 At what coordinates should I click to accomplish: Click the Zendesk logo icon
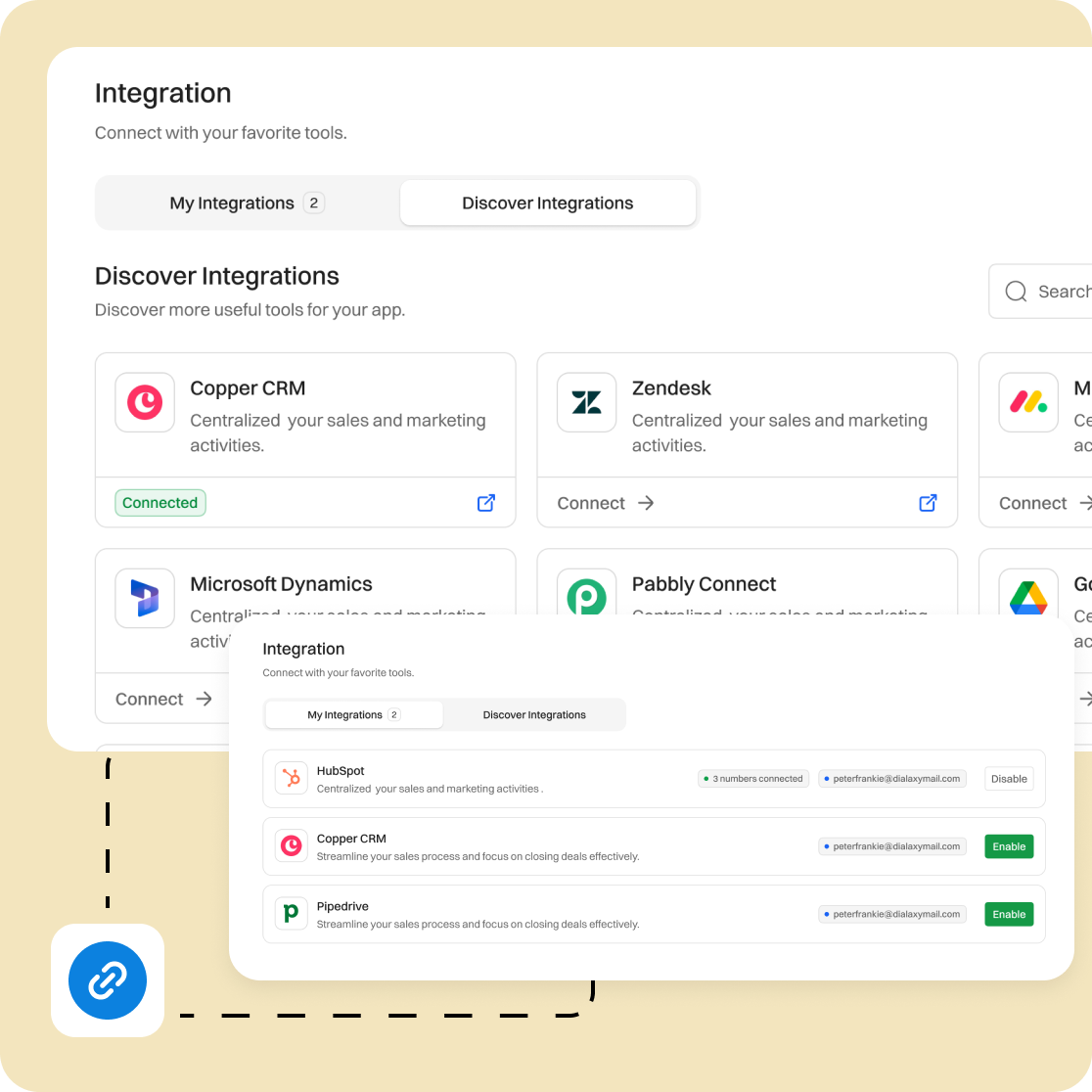(x=587, y=402)
